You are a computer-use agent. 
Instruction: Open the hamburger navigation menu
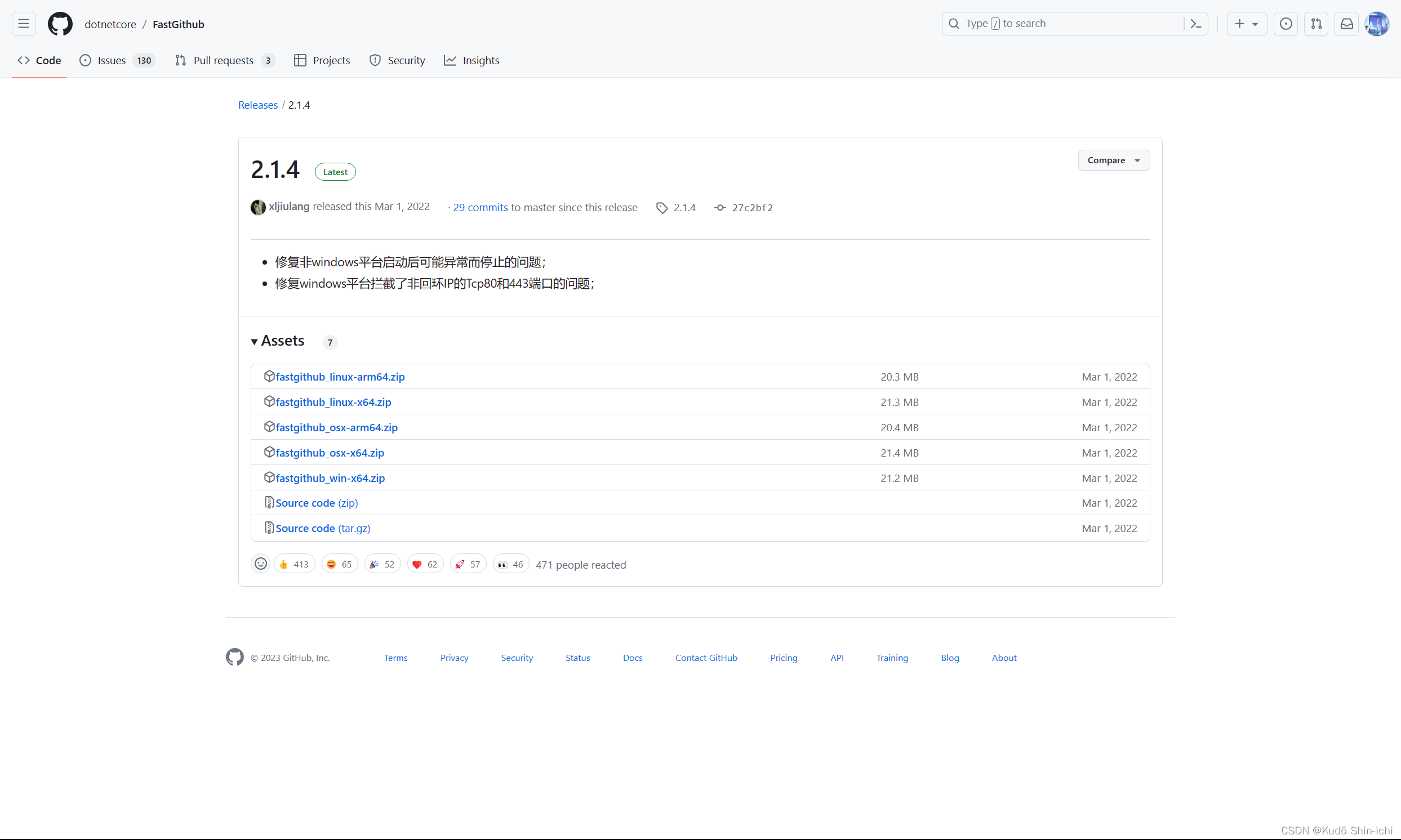click(24, 24)
